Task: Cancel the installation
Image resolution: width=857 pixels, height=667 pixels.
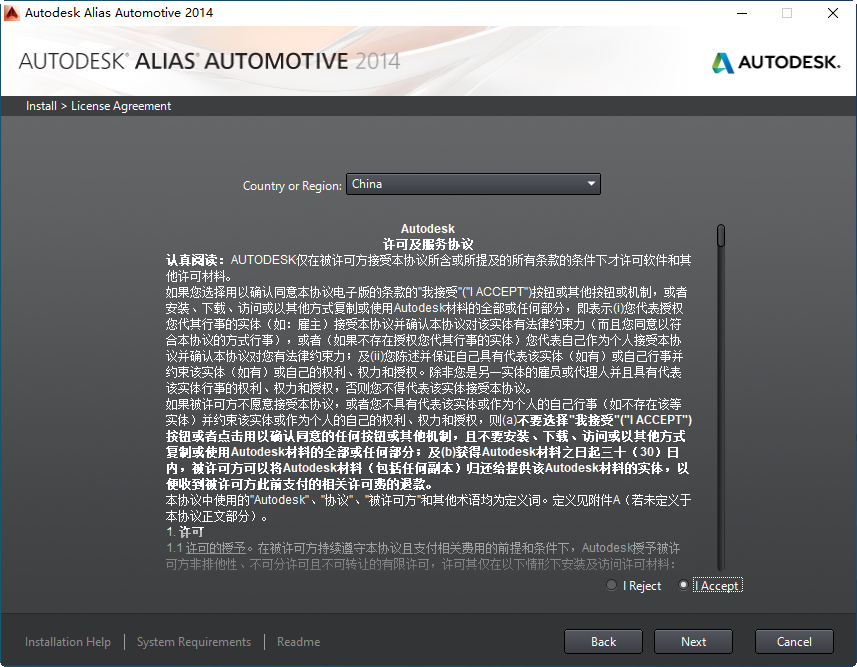Action: 794,642
